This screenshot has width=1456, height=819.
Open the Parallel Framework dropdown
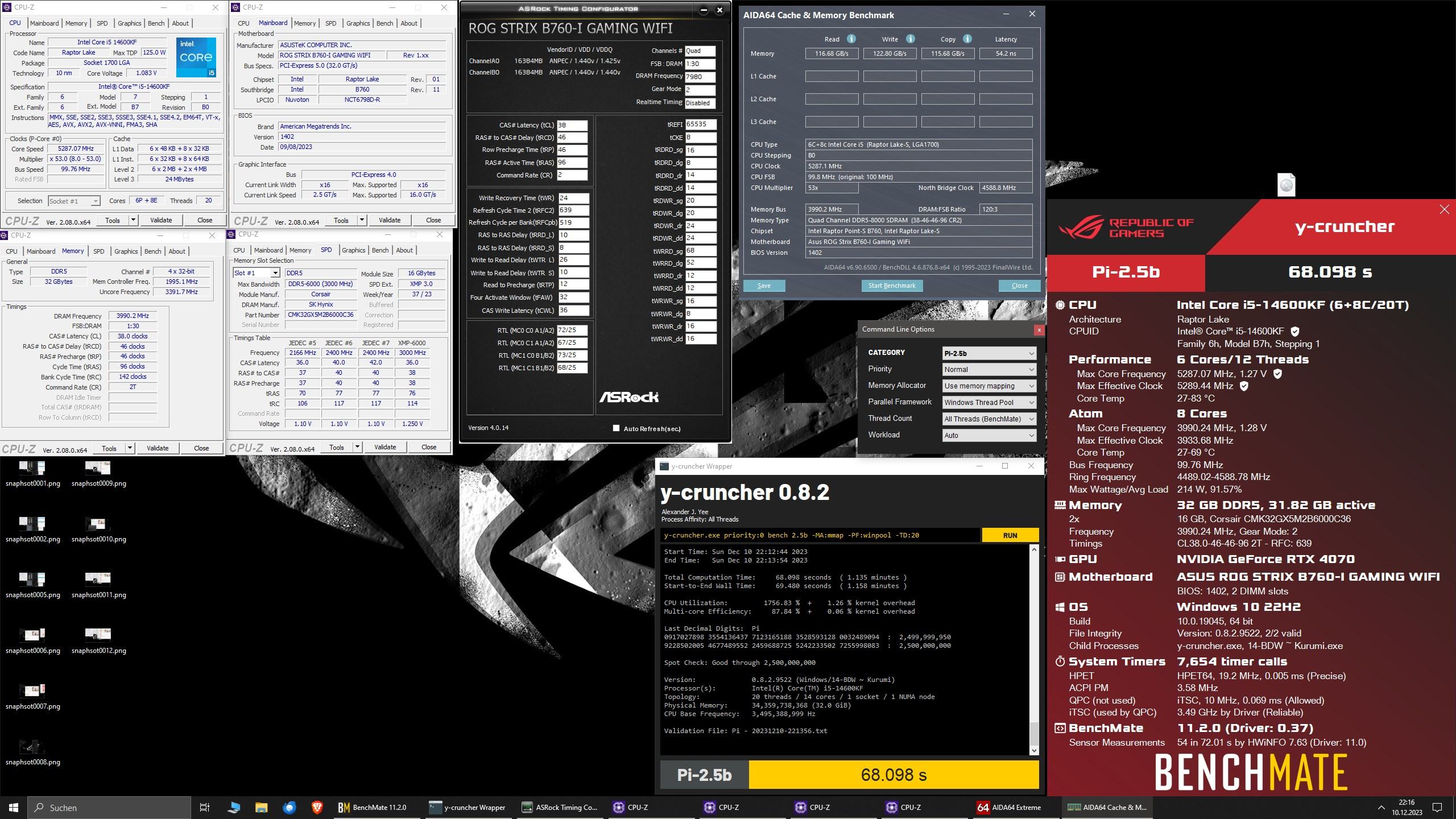[989, 403]
